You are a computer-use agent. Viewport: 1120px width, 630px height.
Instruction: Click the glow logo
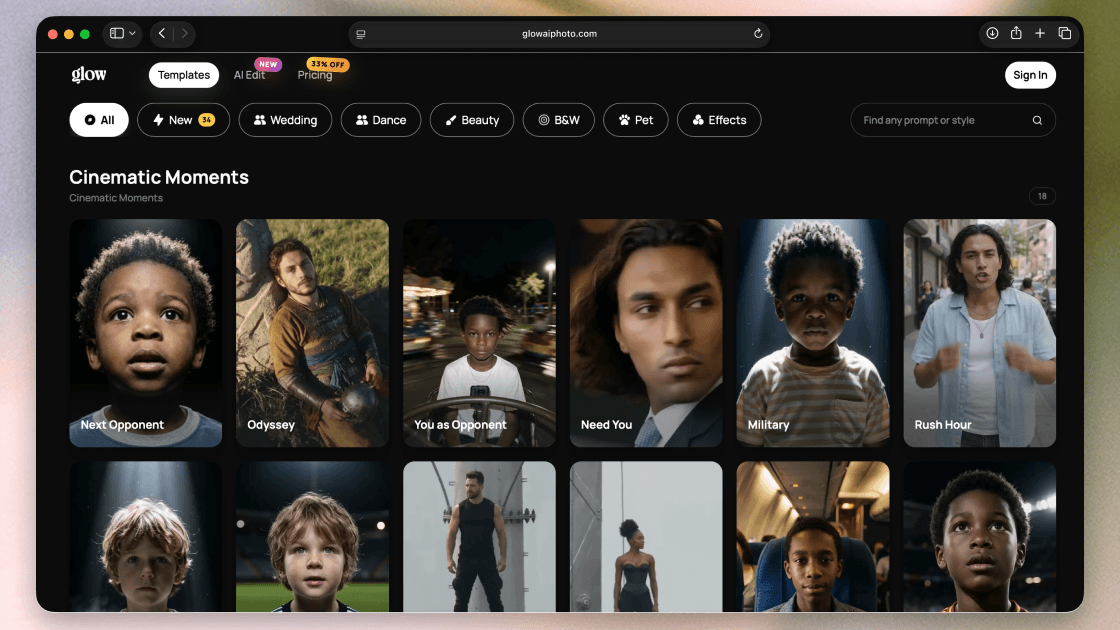[x=89, y=74]
